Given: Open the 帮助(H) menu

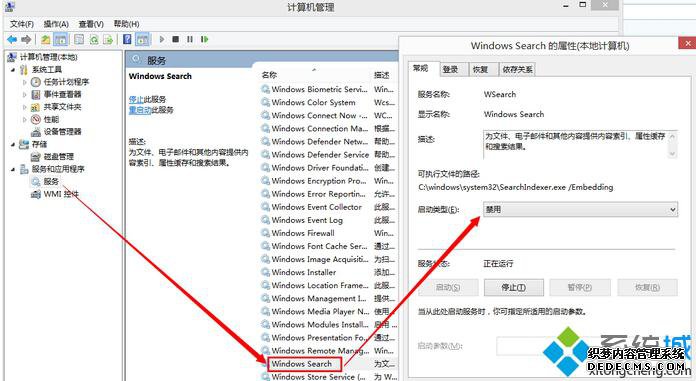Looking at the screenshot, I should pos(127,24).
